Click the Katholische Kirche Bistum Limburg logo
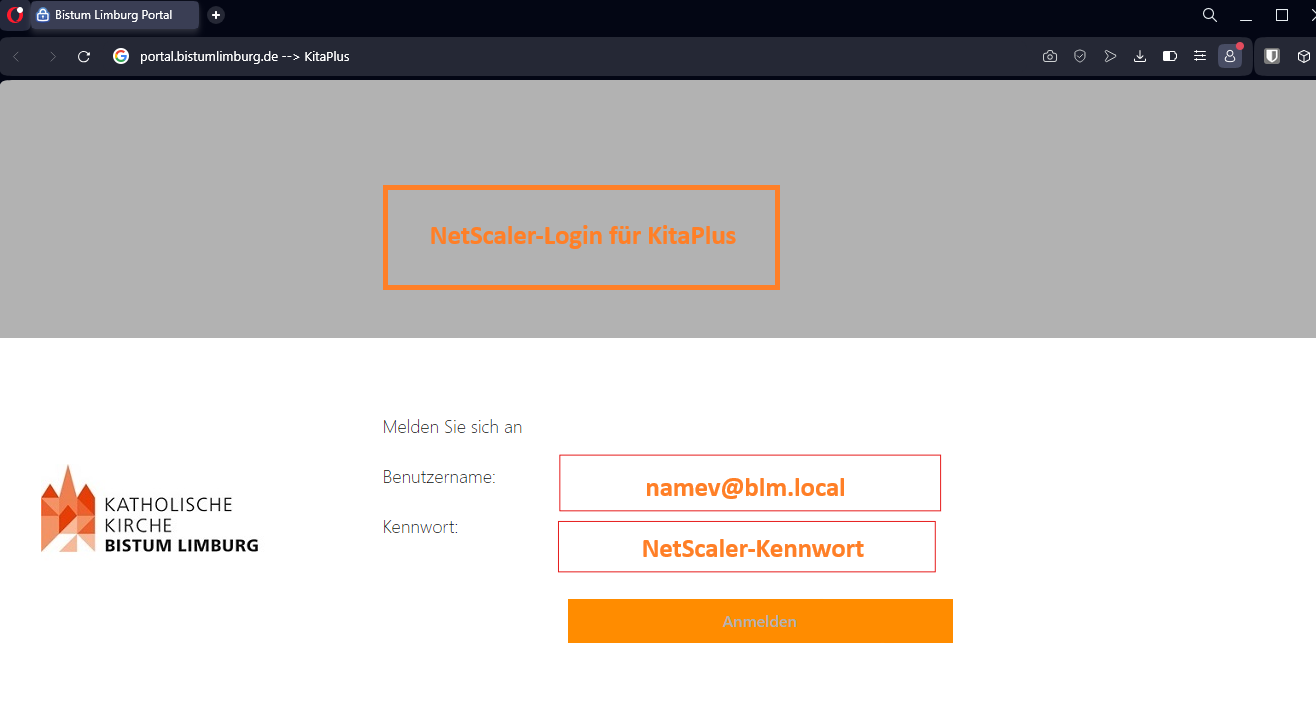 (x=150, y=510)
